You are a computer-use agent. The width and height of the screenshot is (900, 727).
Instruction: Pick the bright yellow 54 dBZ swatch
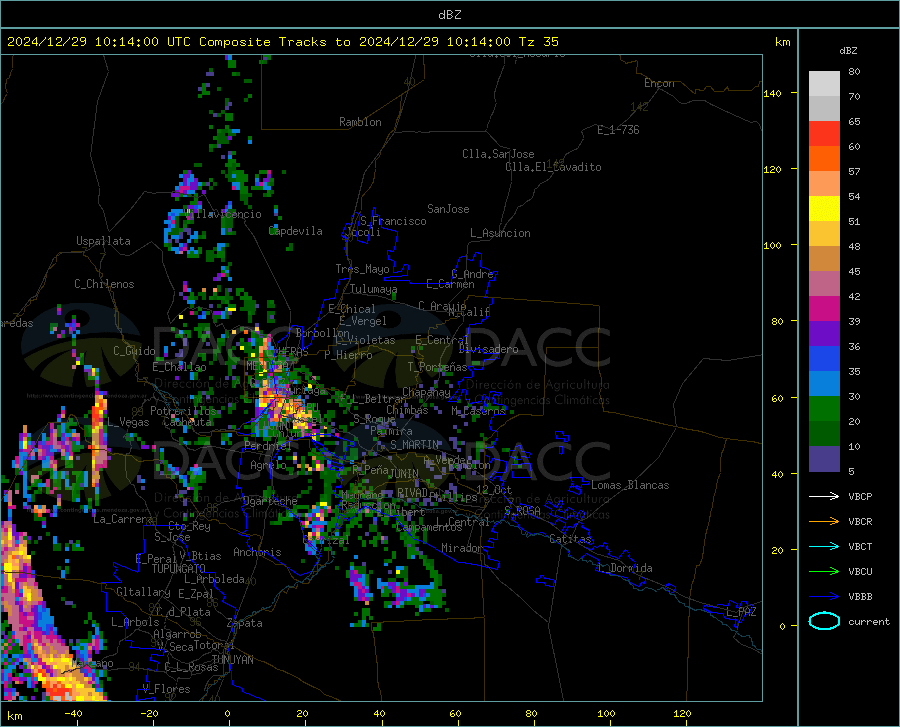(x=824, y=209)
